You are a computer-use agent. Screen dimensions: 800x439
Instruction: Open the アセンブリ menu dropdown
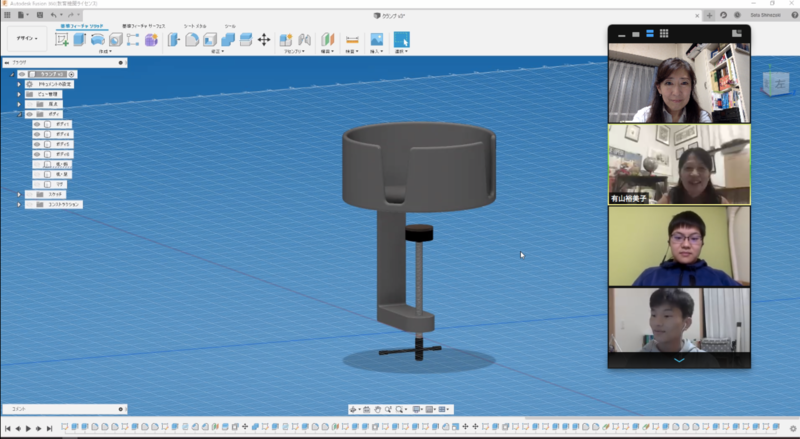(294, 52)
